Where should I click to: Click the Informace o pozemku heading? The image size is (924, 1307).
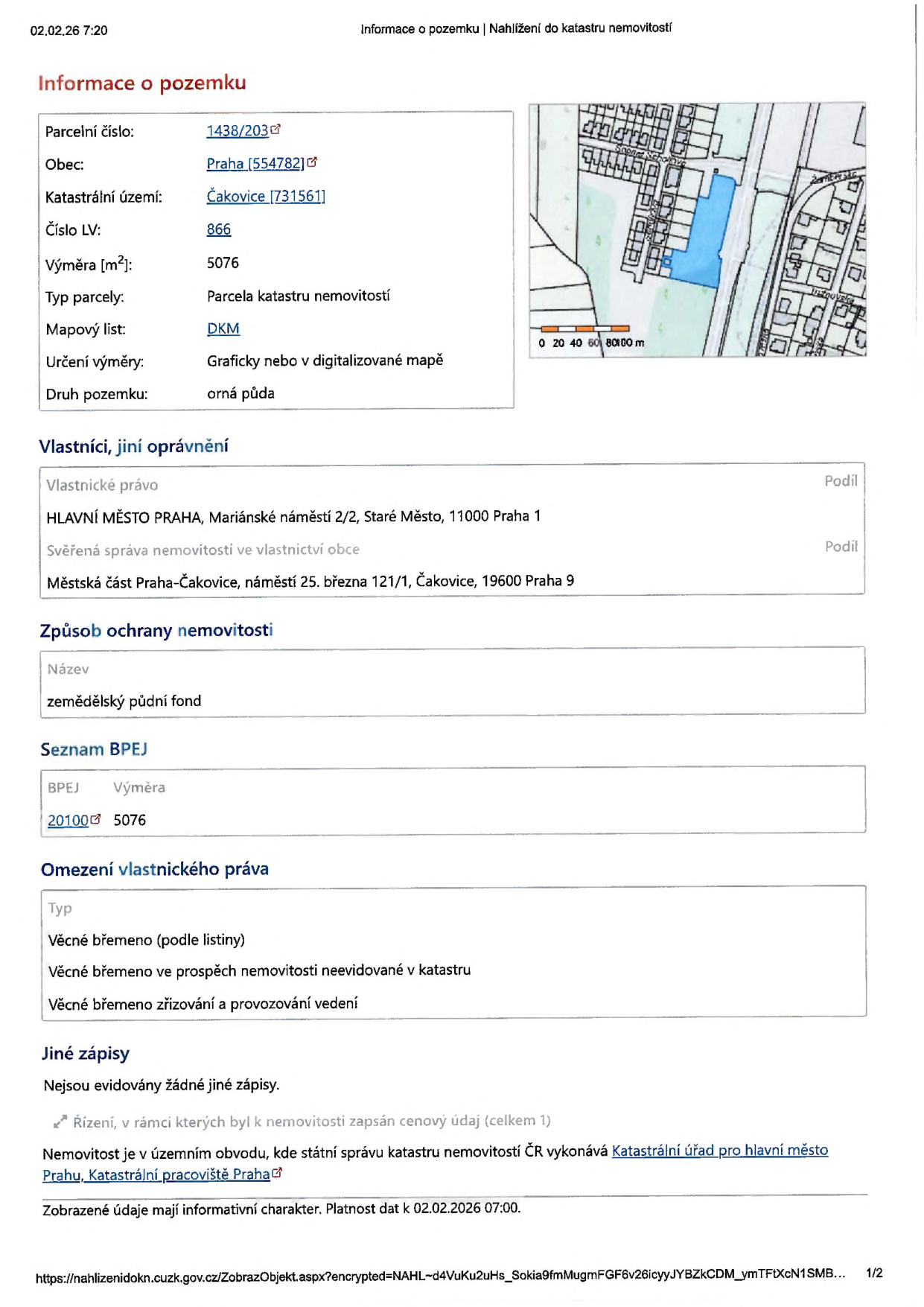[x=142, y=83]
